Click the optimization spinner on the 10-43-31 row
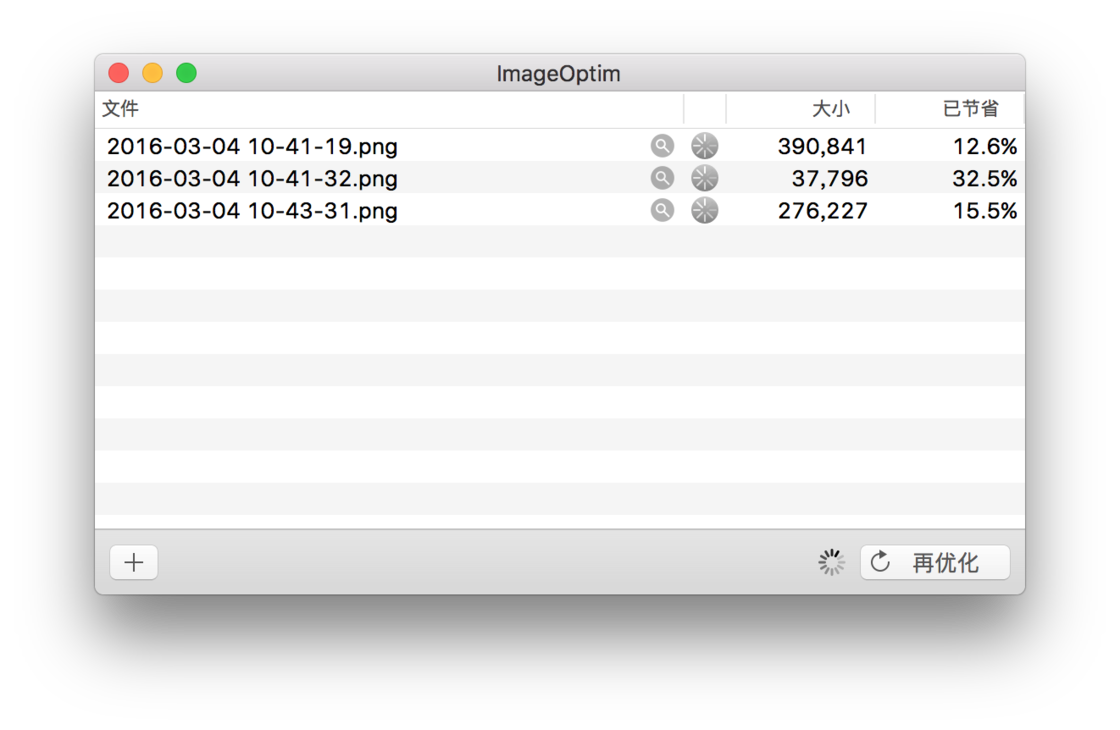The height and width of the screenshot is (730, 1120). 704,210
